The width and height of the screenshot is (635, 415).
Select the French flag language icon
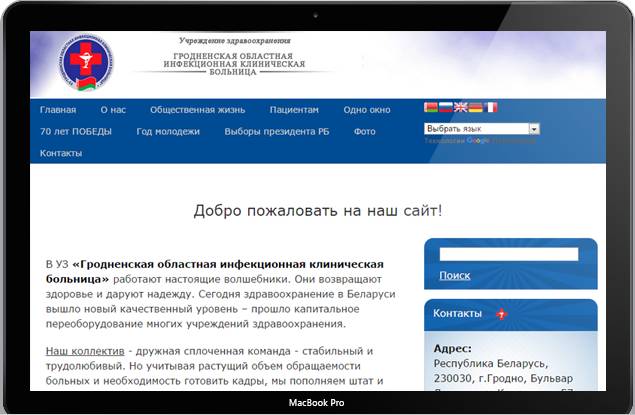click(x=490, y=107)
